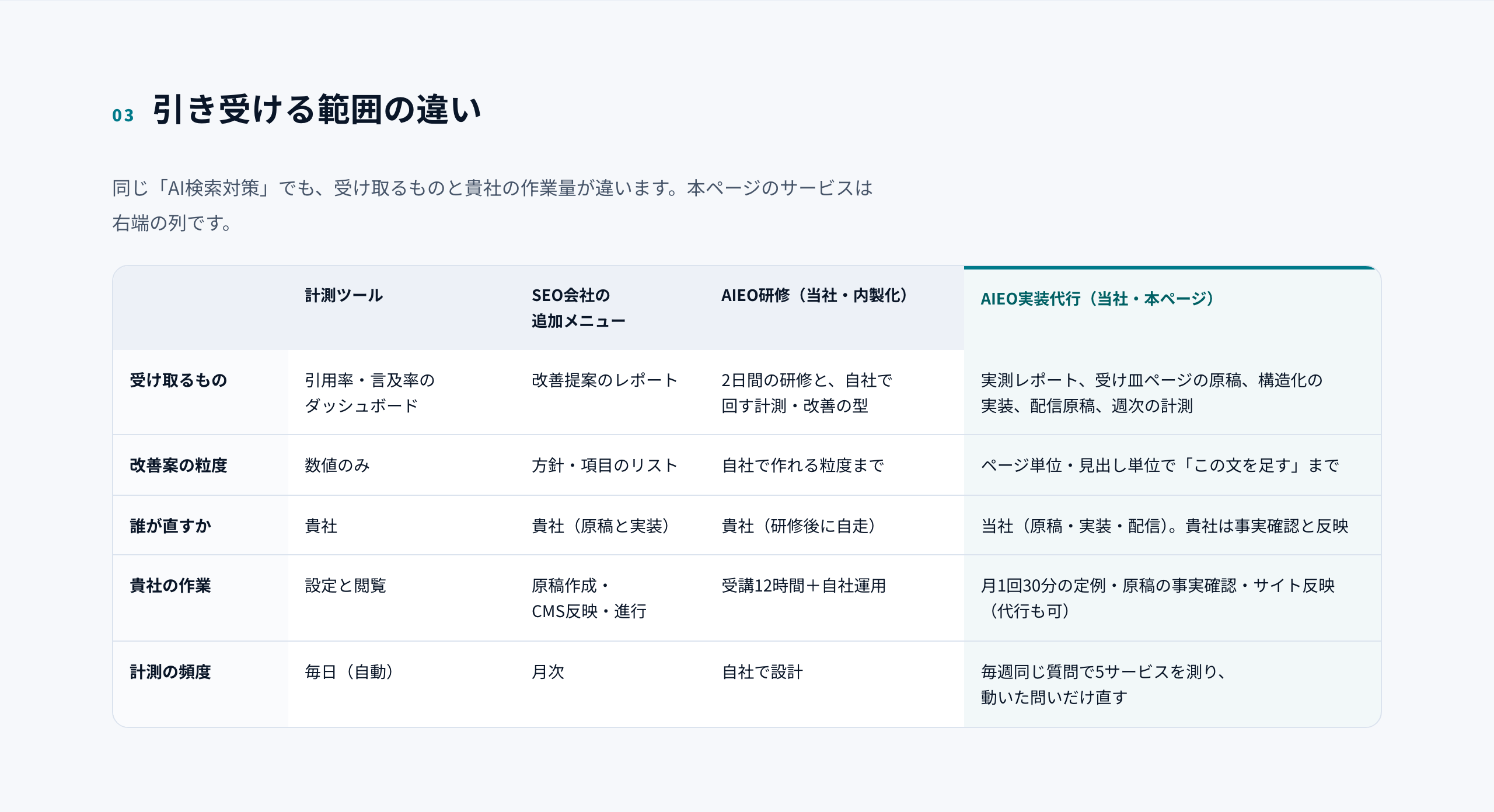
Task: Click the cell 改善提案のレポート
Action: [605, 380]
